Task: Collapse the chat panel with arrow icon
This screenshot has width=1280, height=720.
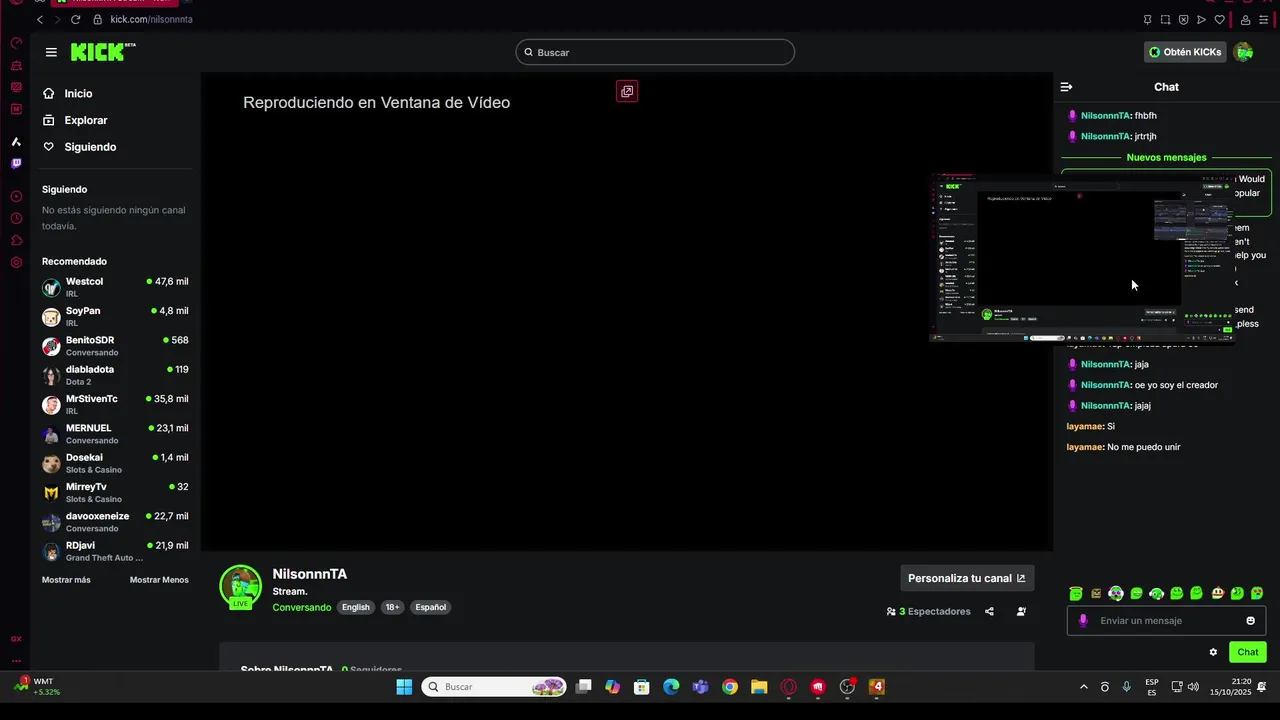Action: [1066, 87]
